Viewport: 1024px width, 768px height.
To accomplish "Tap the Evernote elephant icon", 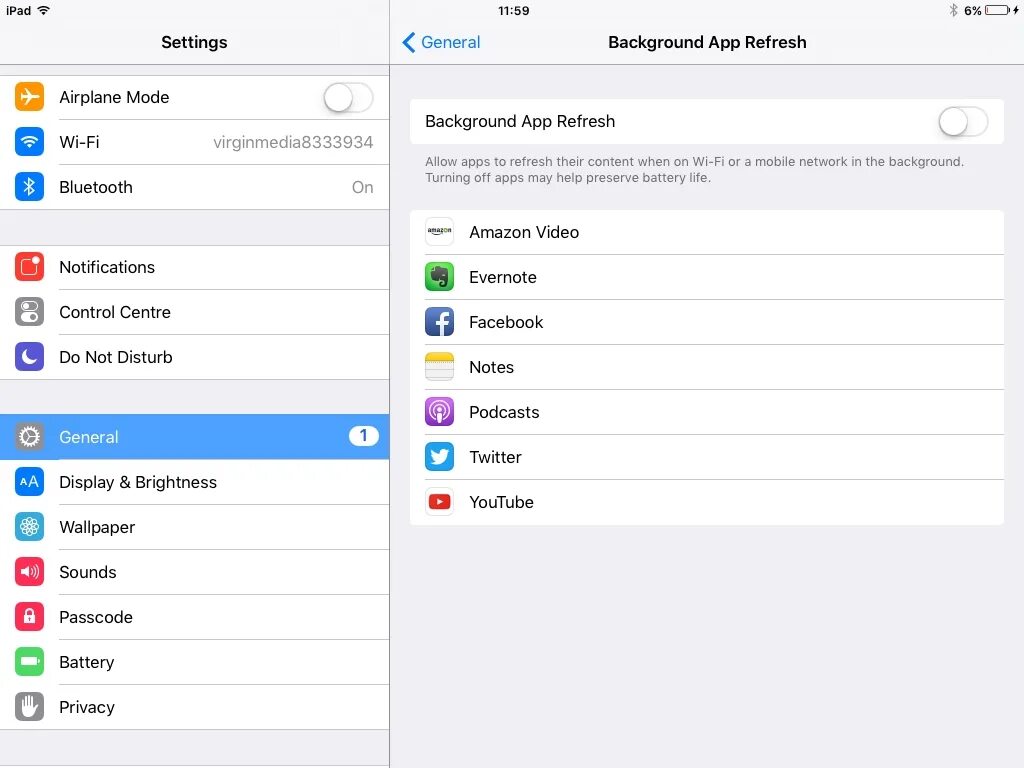I will click(x=440, y=277).
